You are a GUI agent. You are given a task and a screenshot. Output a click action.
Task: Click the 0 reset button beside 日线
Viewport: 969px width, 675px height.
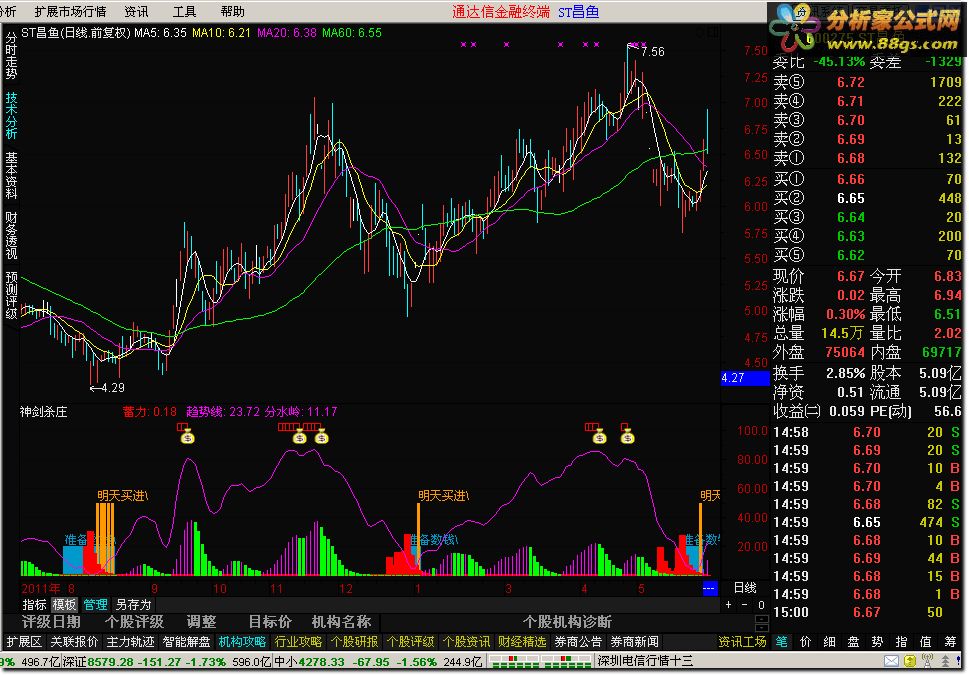[x=761, y=605]
